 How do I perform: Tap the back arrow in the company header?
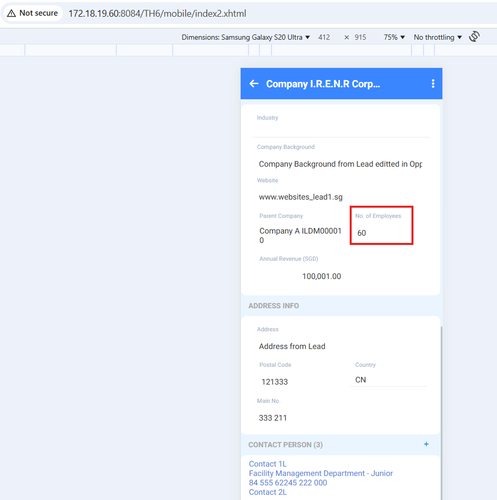coord(254,84)
